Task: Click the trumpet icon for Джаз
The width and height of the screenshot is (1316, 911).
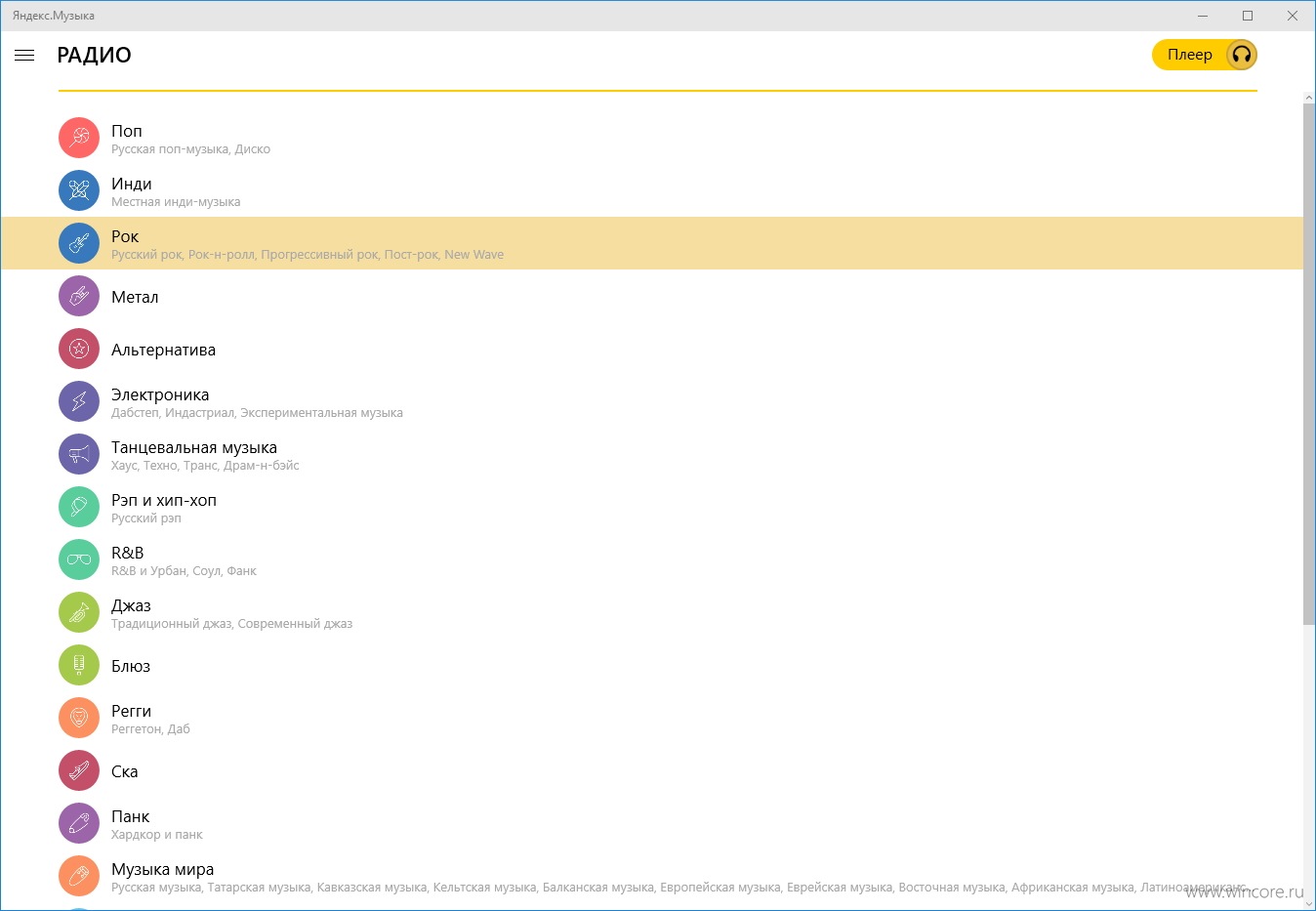Action: 79,612
